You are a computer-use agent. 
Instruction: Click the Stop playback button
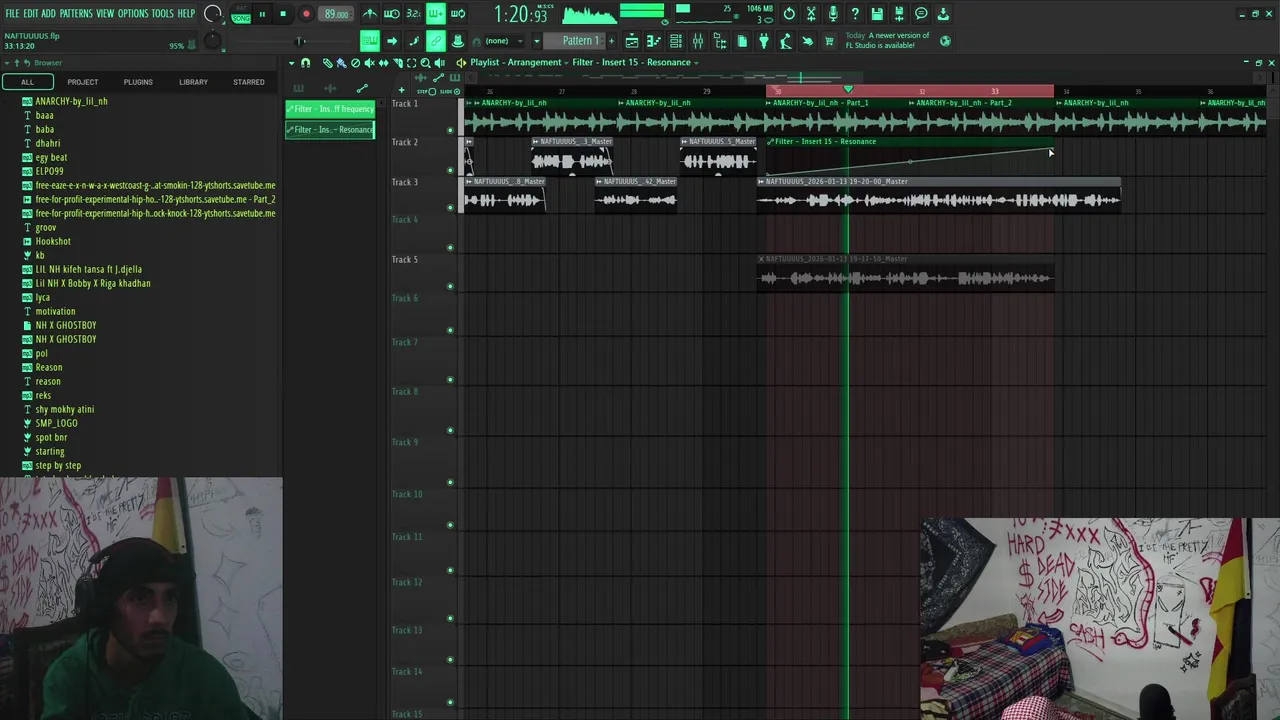tap(283, 14)
